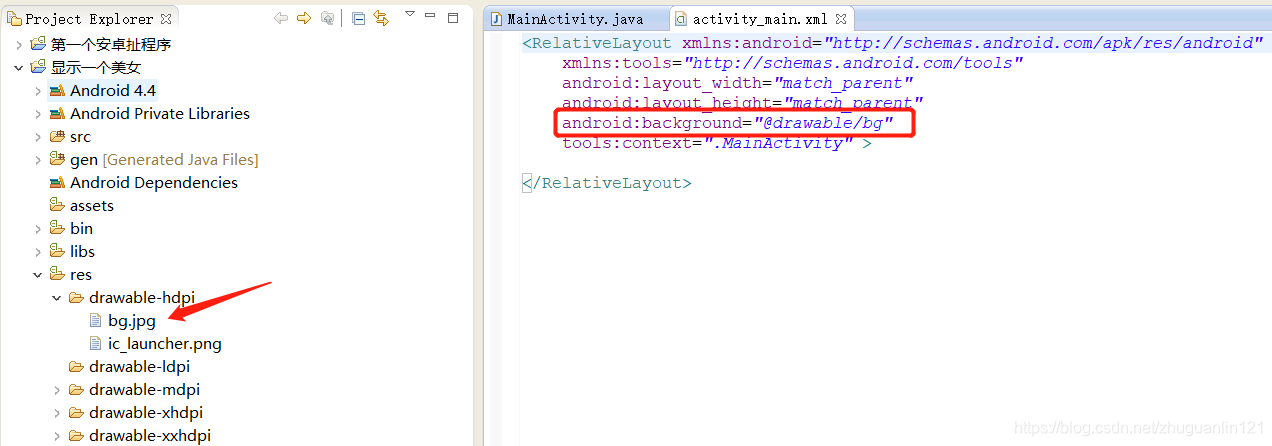
Task: Collapse all items in Project Explorer
Action: click(358, 18)
